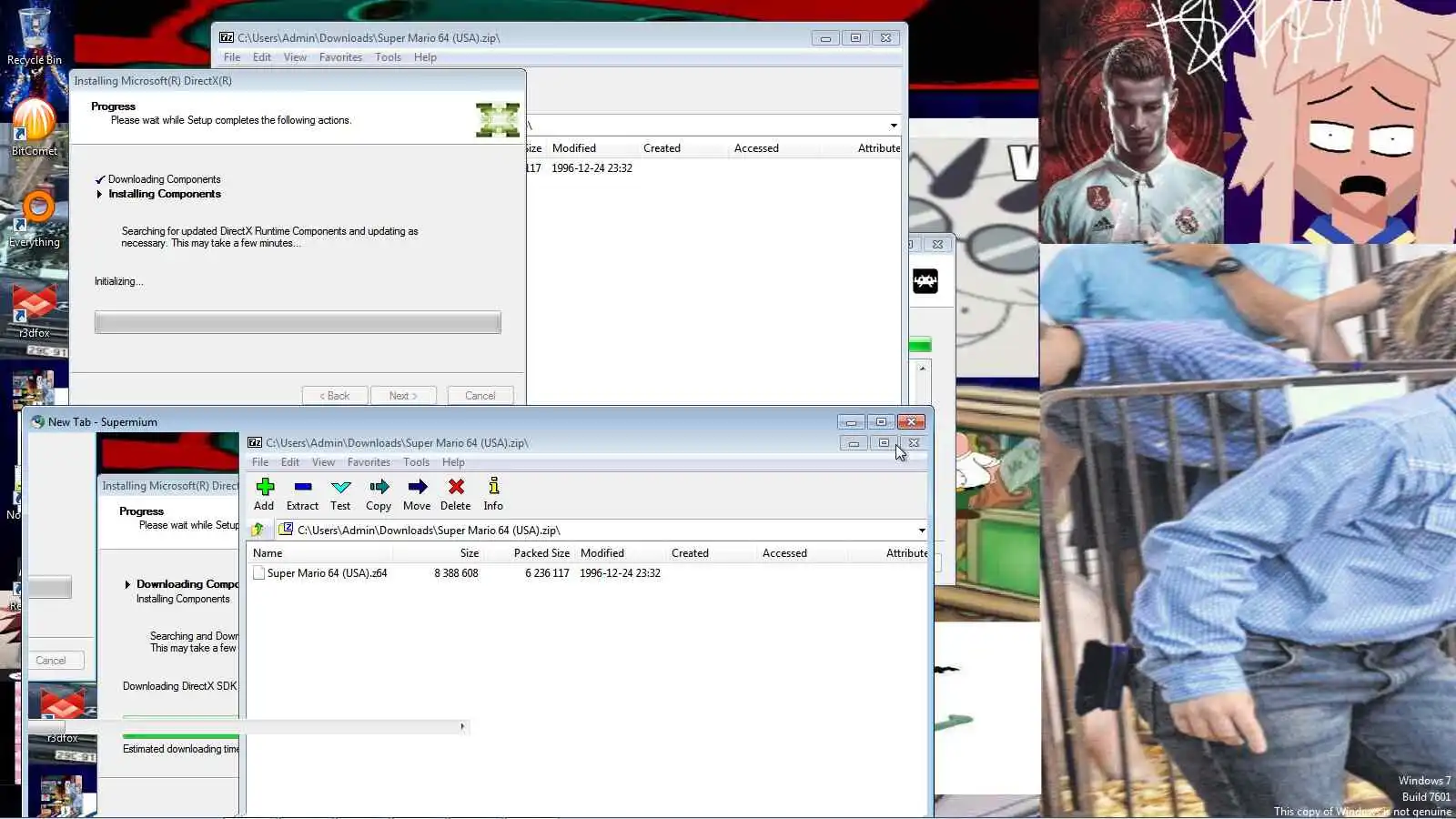This screenshot has height=819, width=1456.
Task: Open View menu in background 7-Zip window
Action: pyautogui.click(x=295, y=57)
